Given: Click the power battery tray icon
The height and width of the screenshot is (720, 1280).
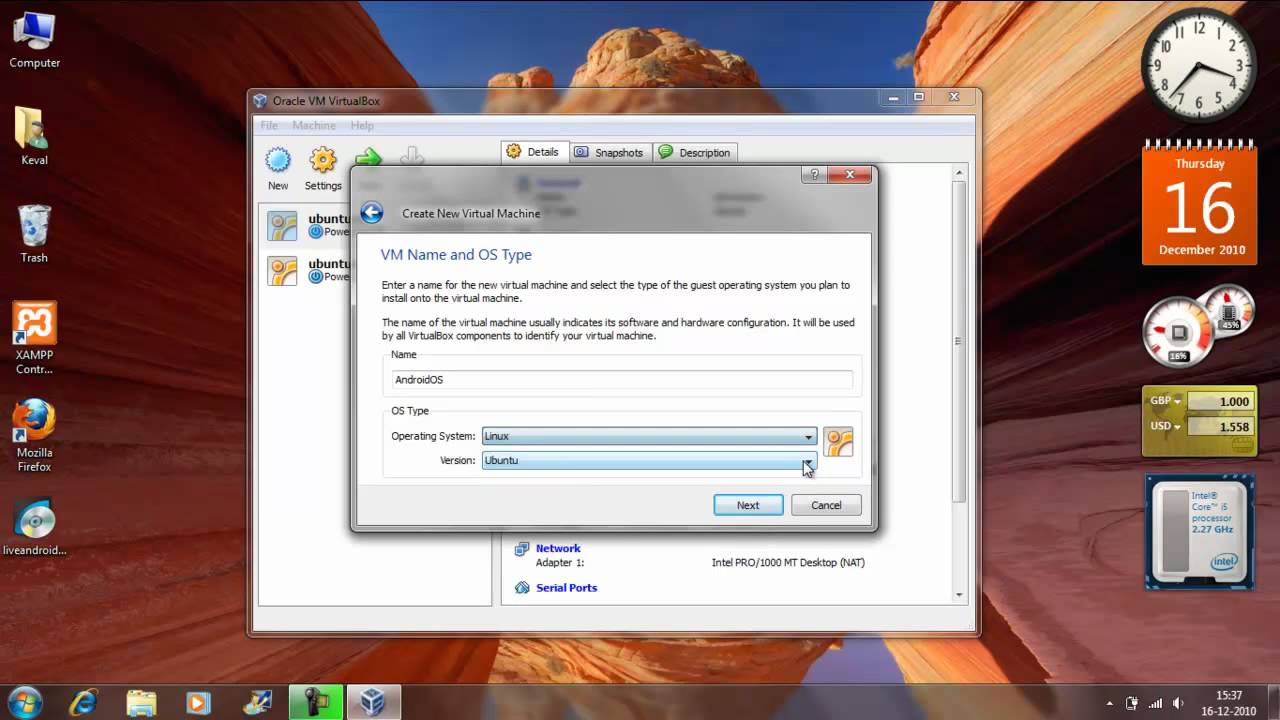Looking at the screenshot, I should click(x=1133, y=703).
